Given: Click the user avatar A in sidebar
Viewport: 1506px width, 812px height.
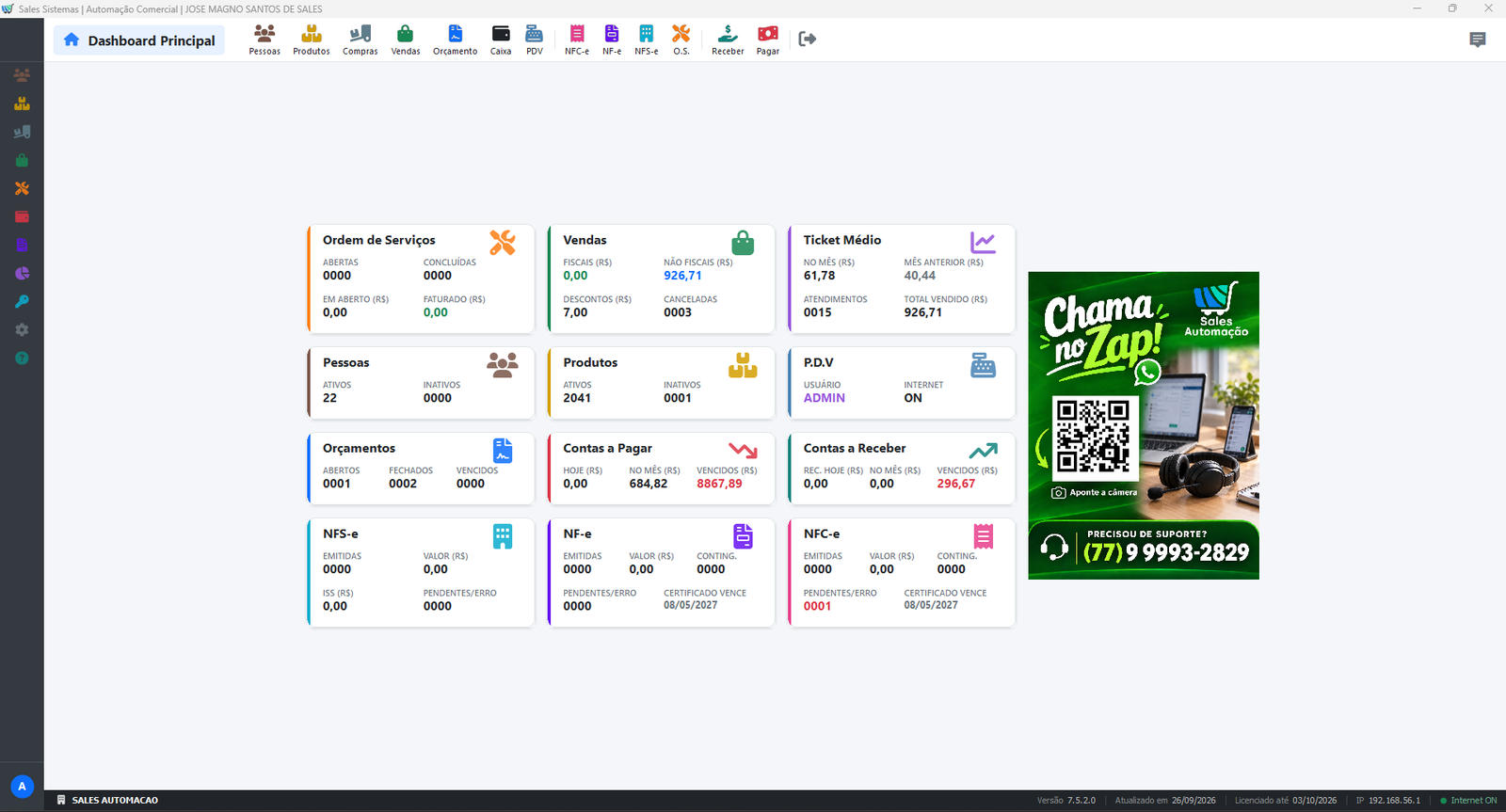Looking at the screenshot, I should point(22,787).
